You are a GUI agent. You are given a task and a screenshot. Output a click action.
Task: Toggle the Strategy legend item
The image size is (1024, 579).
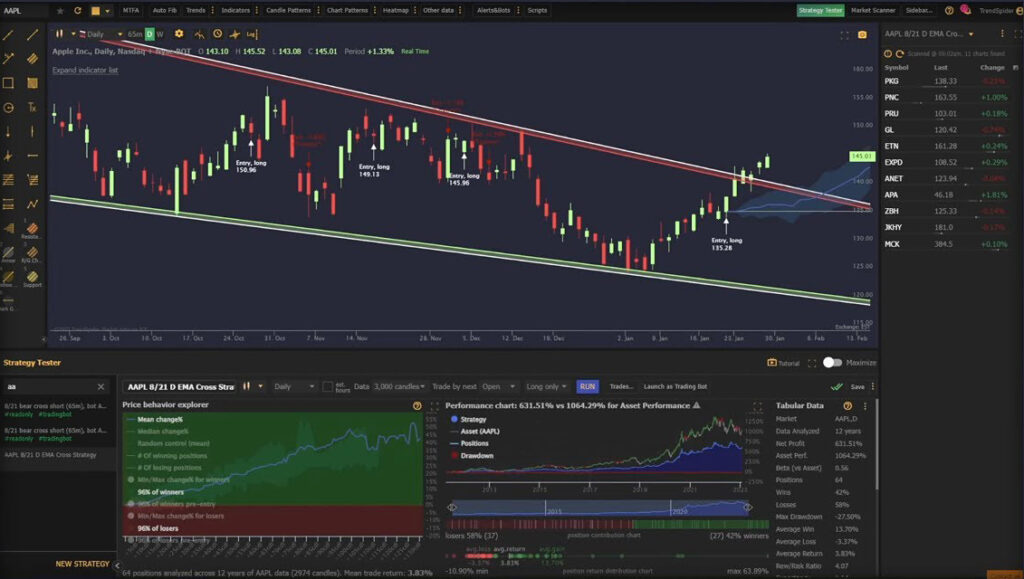(x=468, y=419)
